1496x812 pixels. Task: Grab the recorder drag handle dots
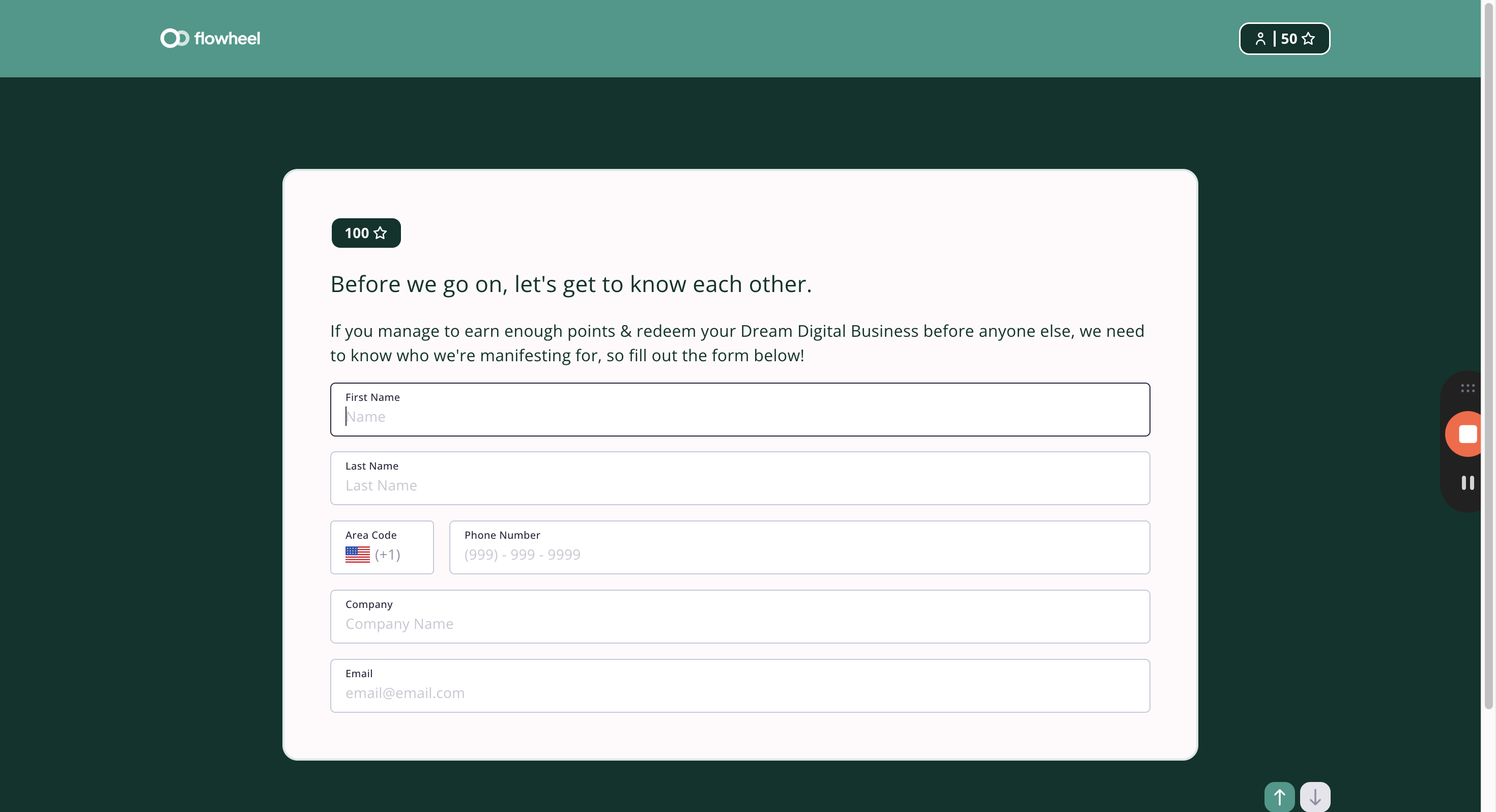(x=1468, y=388)
